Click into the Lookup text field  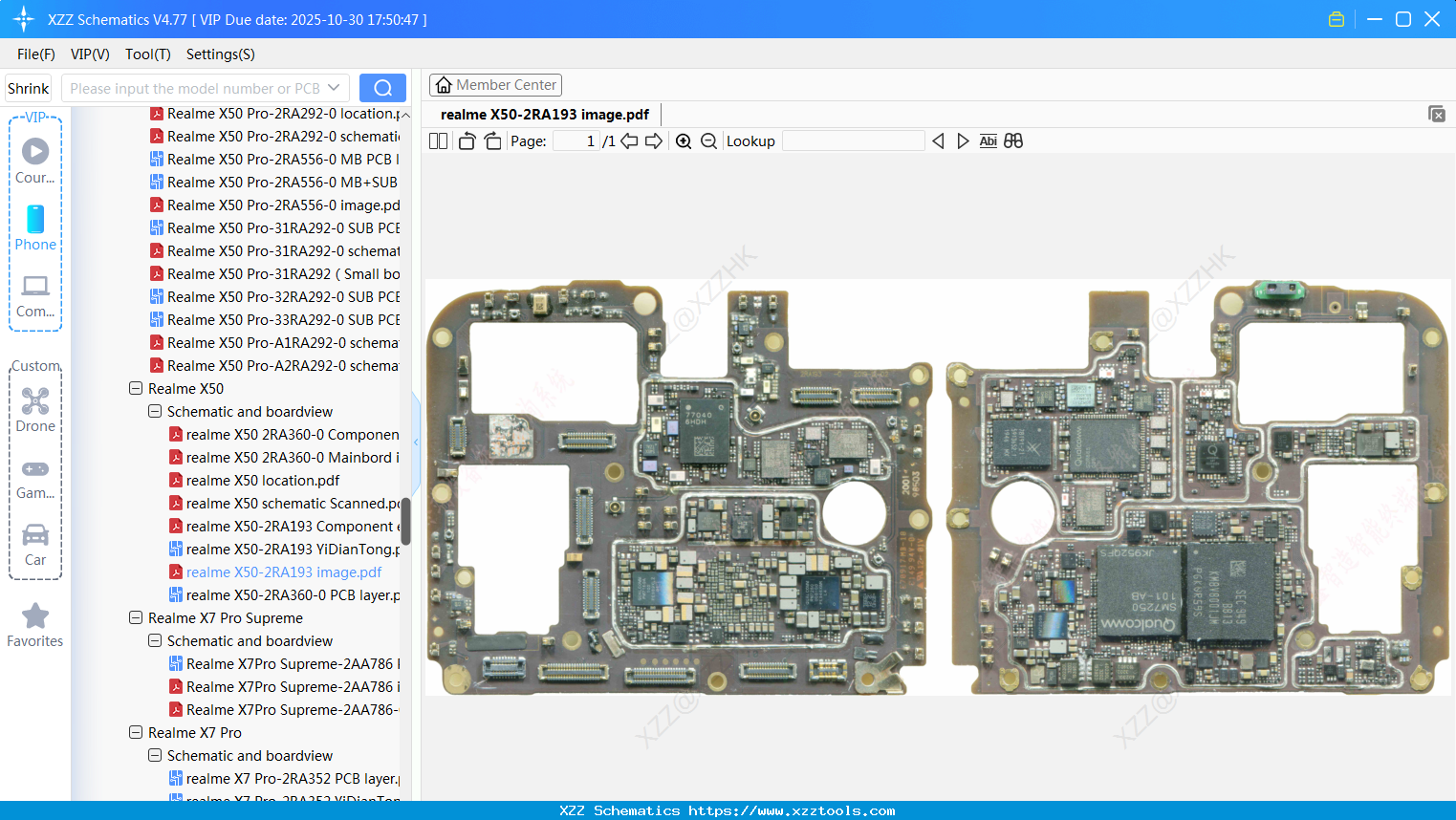(853, 141)
